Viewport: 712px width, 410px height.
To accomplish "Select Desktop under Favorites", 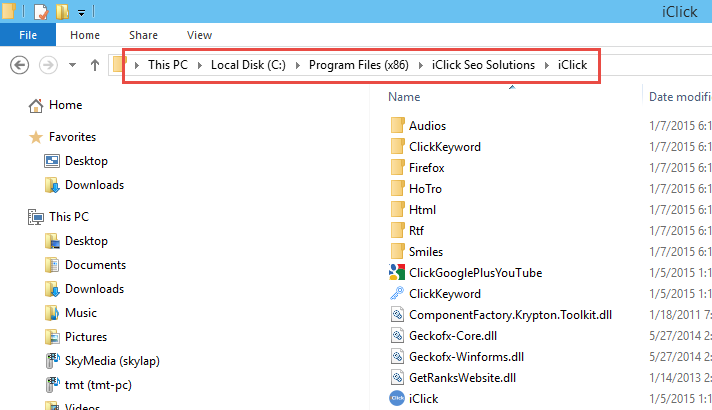I will [x=86, y=161].
